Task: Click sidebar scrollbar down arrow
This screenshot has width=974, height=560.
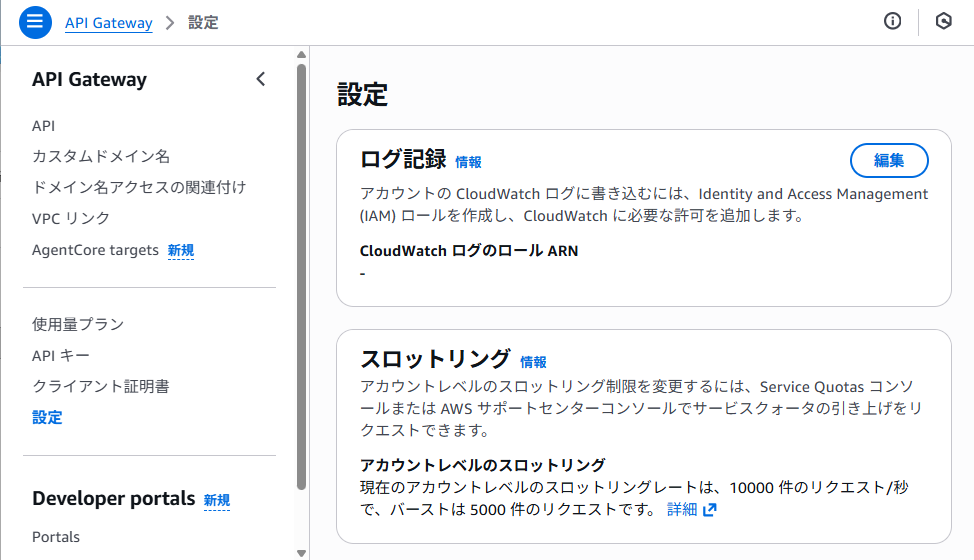Action: [301, 553]
